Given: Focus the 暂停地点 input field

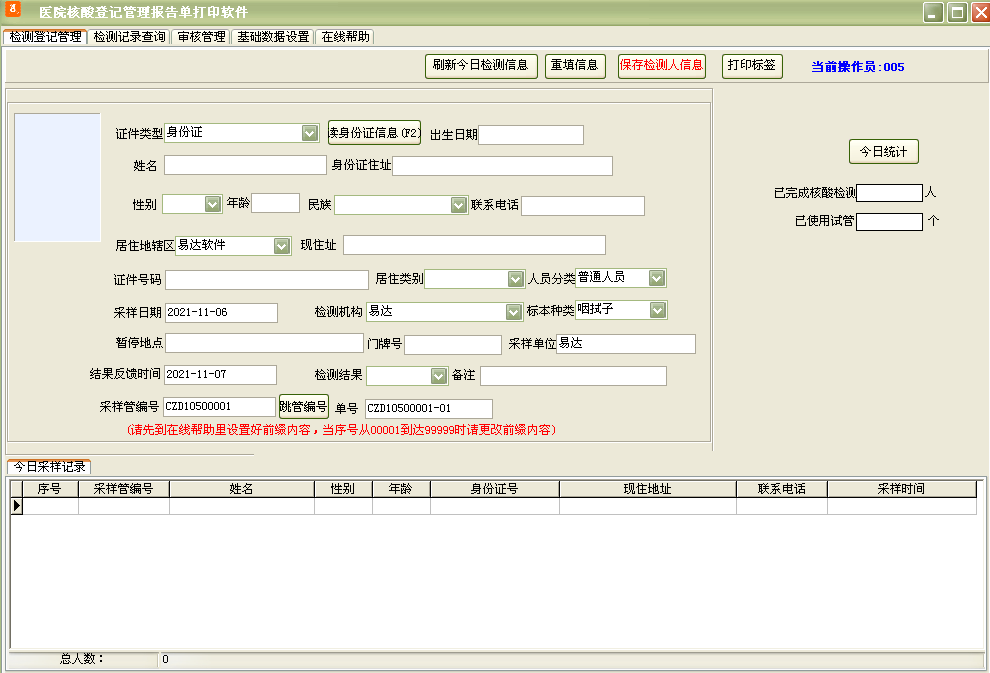Looking at the screenshot, I should [264, 343].
